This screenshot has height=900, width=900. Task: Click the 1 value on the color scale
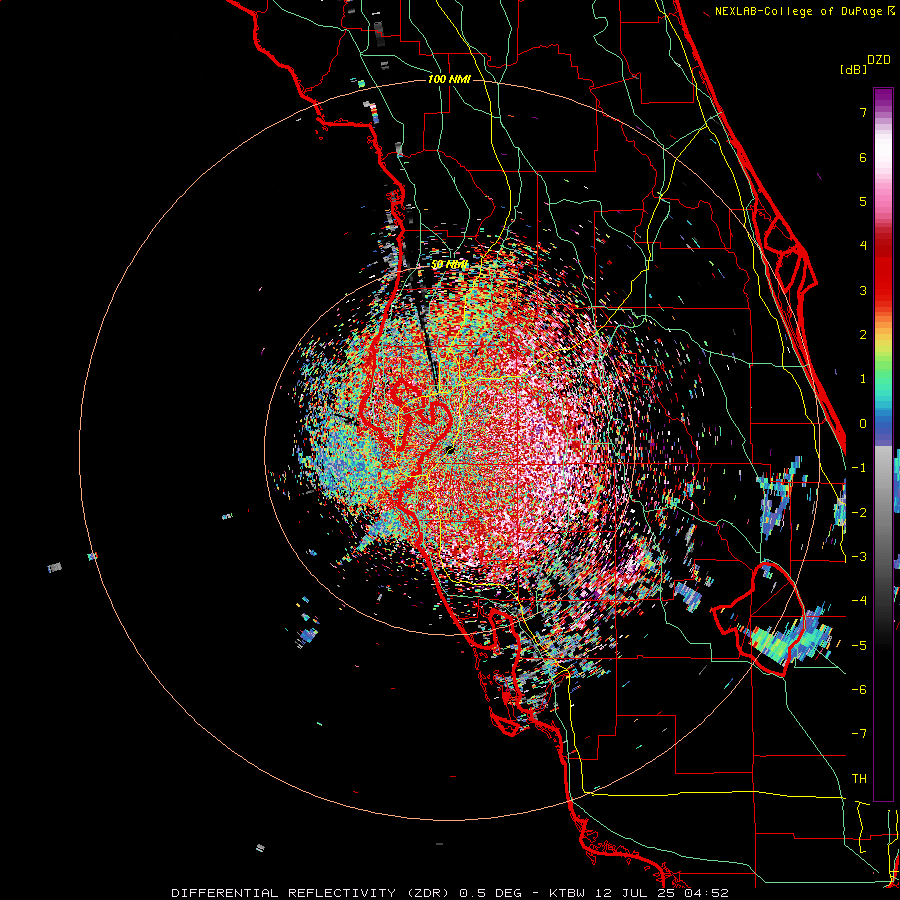tap(863, 379)
